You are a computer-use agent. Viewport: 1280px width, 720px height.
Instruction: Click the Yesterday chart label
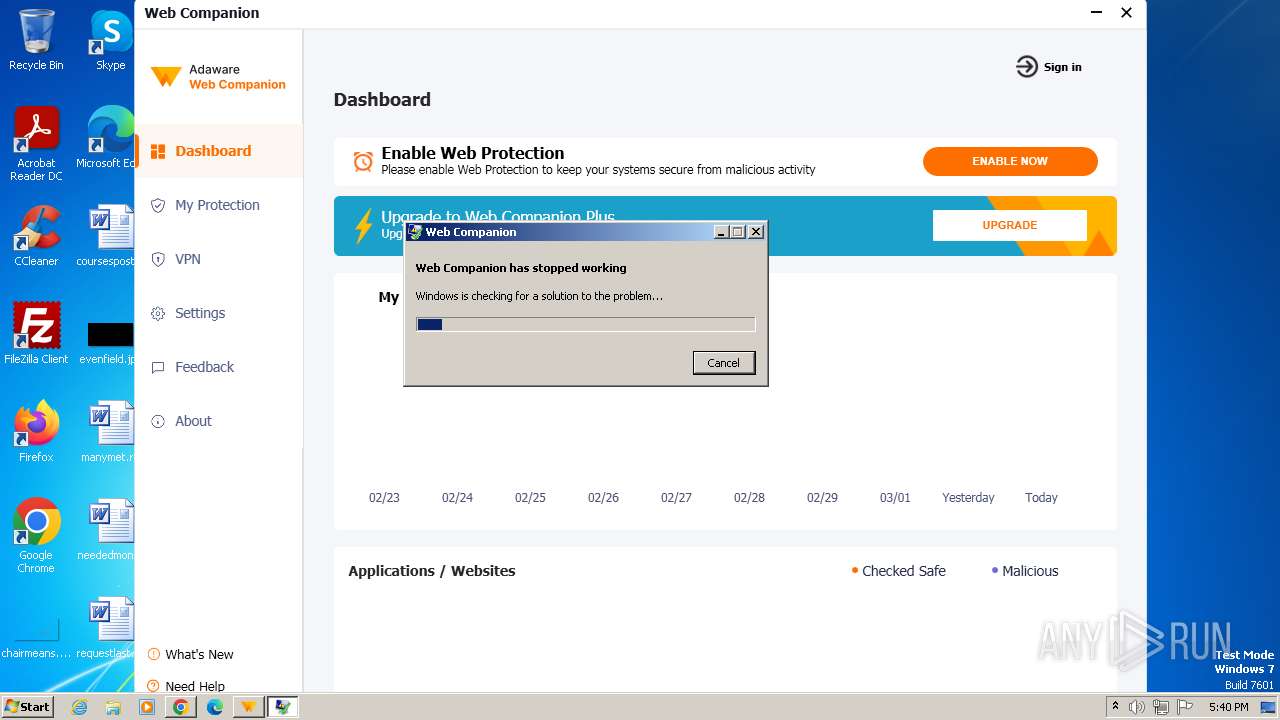[968, 497]
